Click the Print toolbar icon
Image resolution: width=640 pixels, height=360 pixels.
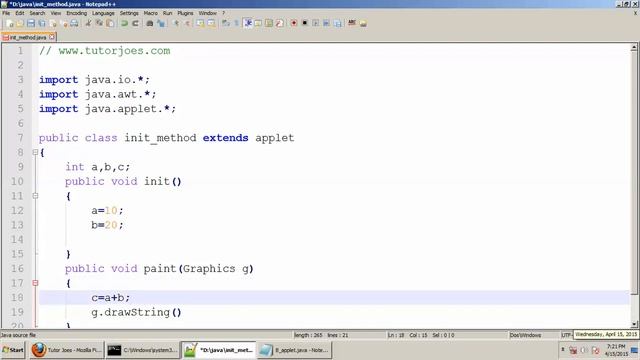click(x=74, y=23)
